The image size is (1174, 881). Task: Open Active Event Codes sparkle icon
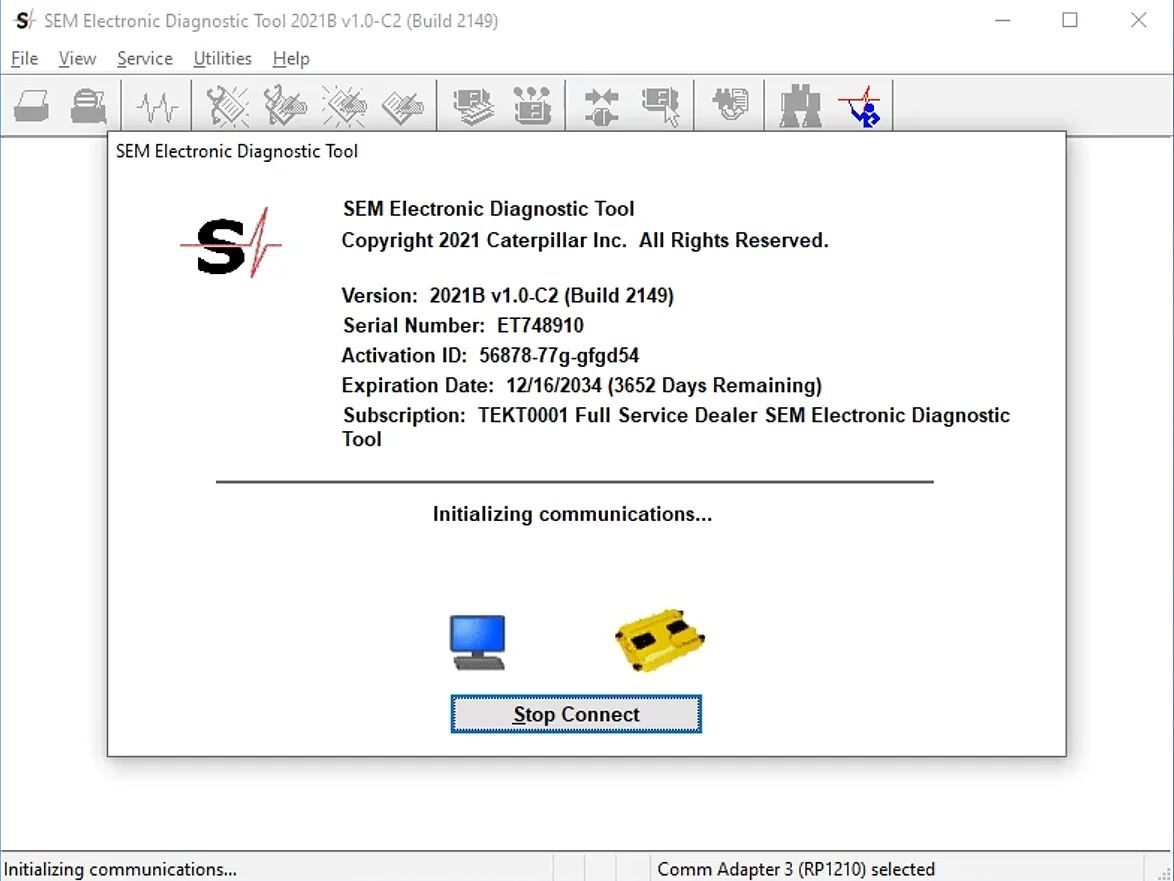click(344, 106)
